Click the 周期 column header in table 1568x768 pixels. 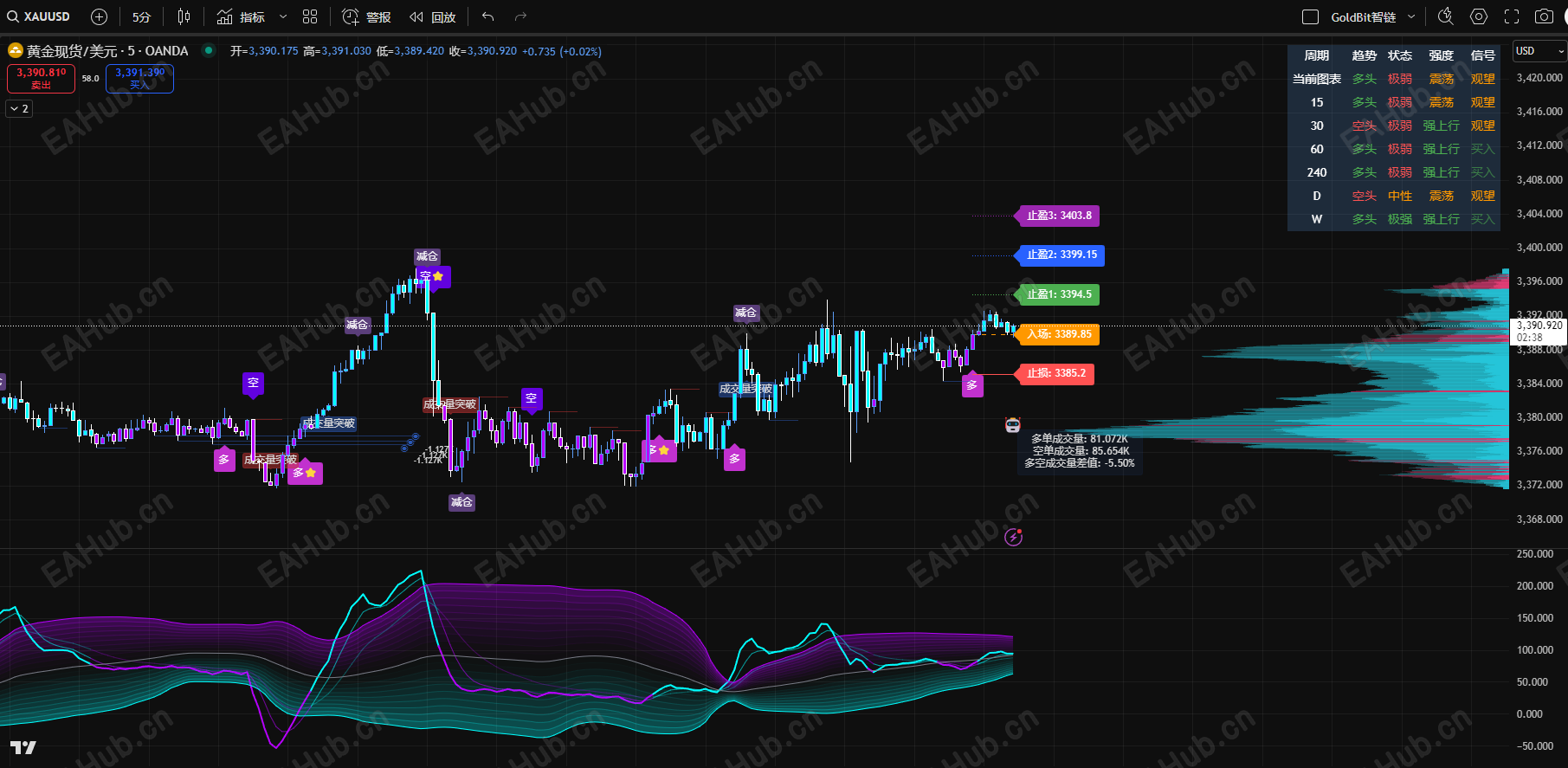[x=1316, y=55]
